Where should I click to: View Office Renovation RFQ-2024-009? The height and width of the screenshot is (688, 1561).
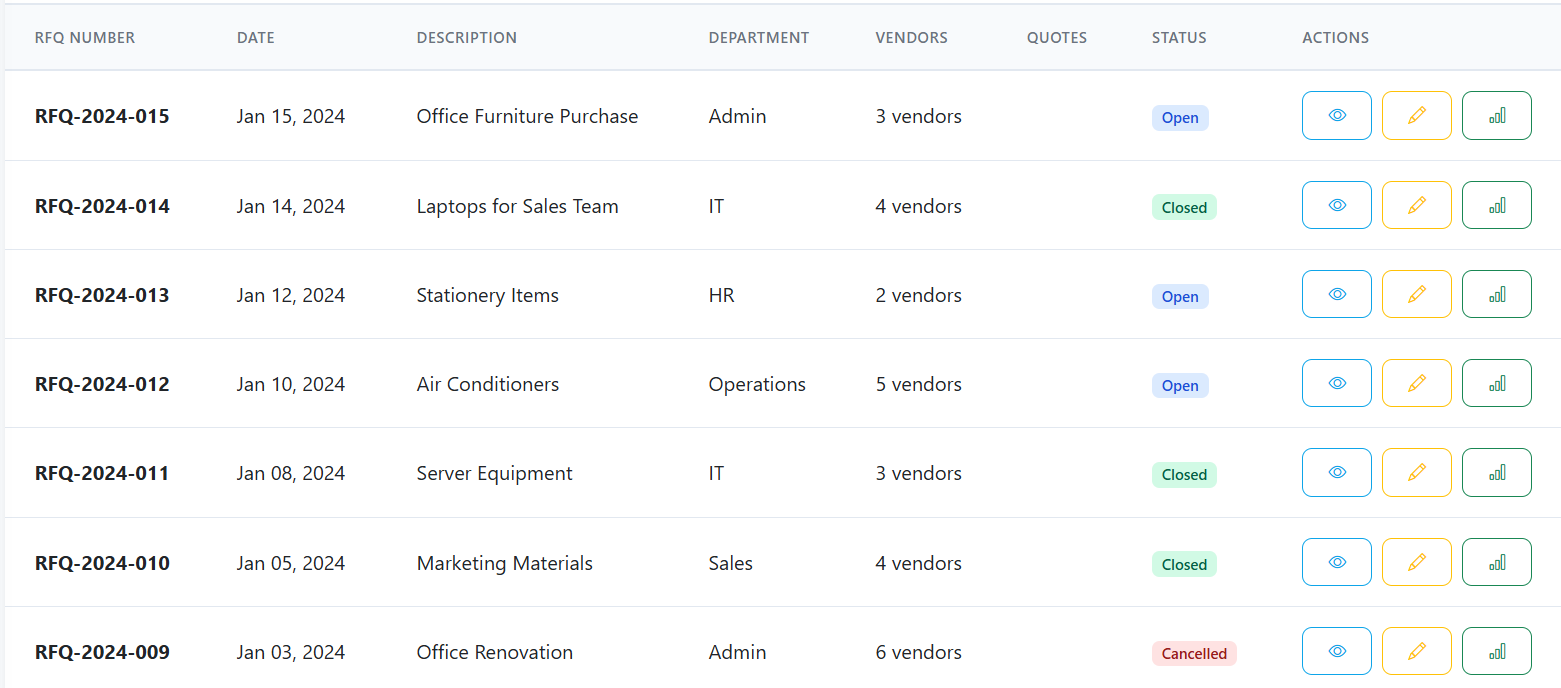1337,651
